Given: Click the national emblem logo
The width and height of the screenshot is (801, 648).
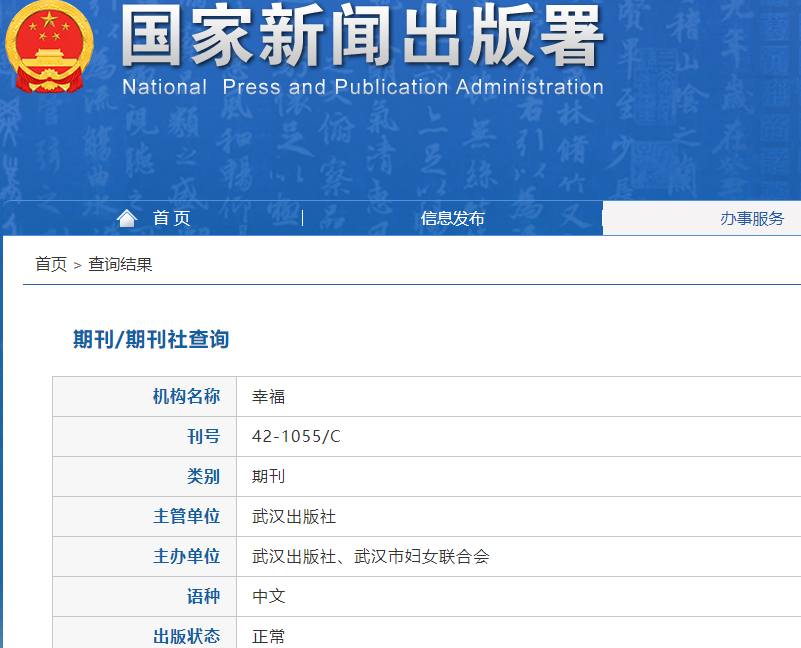Looking at the screenshot, I should [48, 46].
